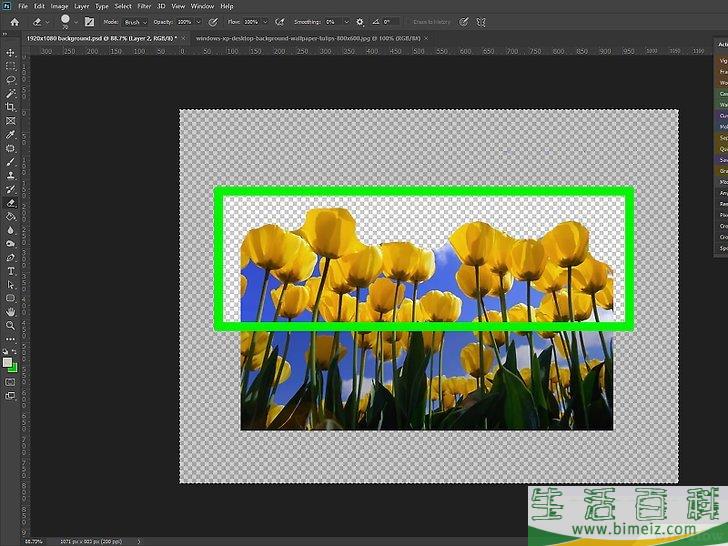Open the Select menu
The image size is (728, 546).
point(123,6)
